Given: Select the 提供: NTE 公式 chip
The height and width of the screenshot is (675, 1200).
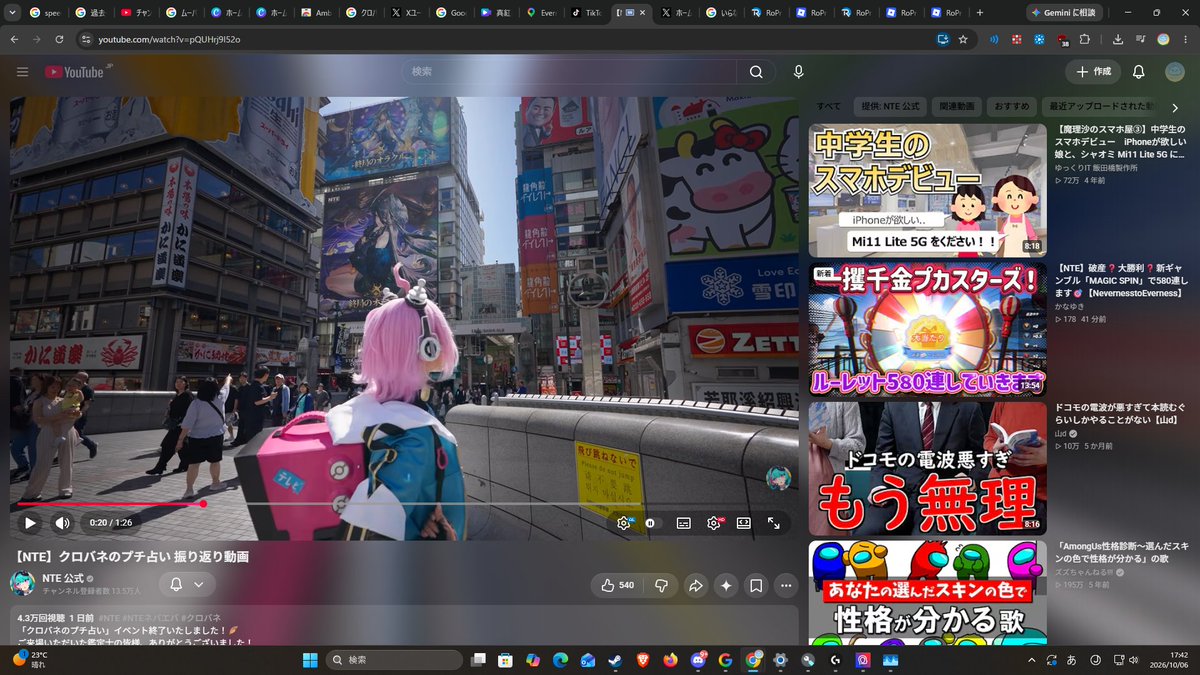Looking at the screenshot, I should point(890,106).
